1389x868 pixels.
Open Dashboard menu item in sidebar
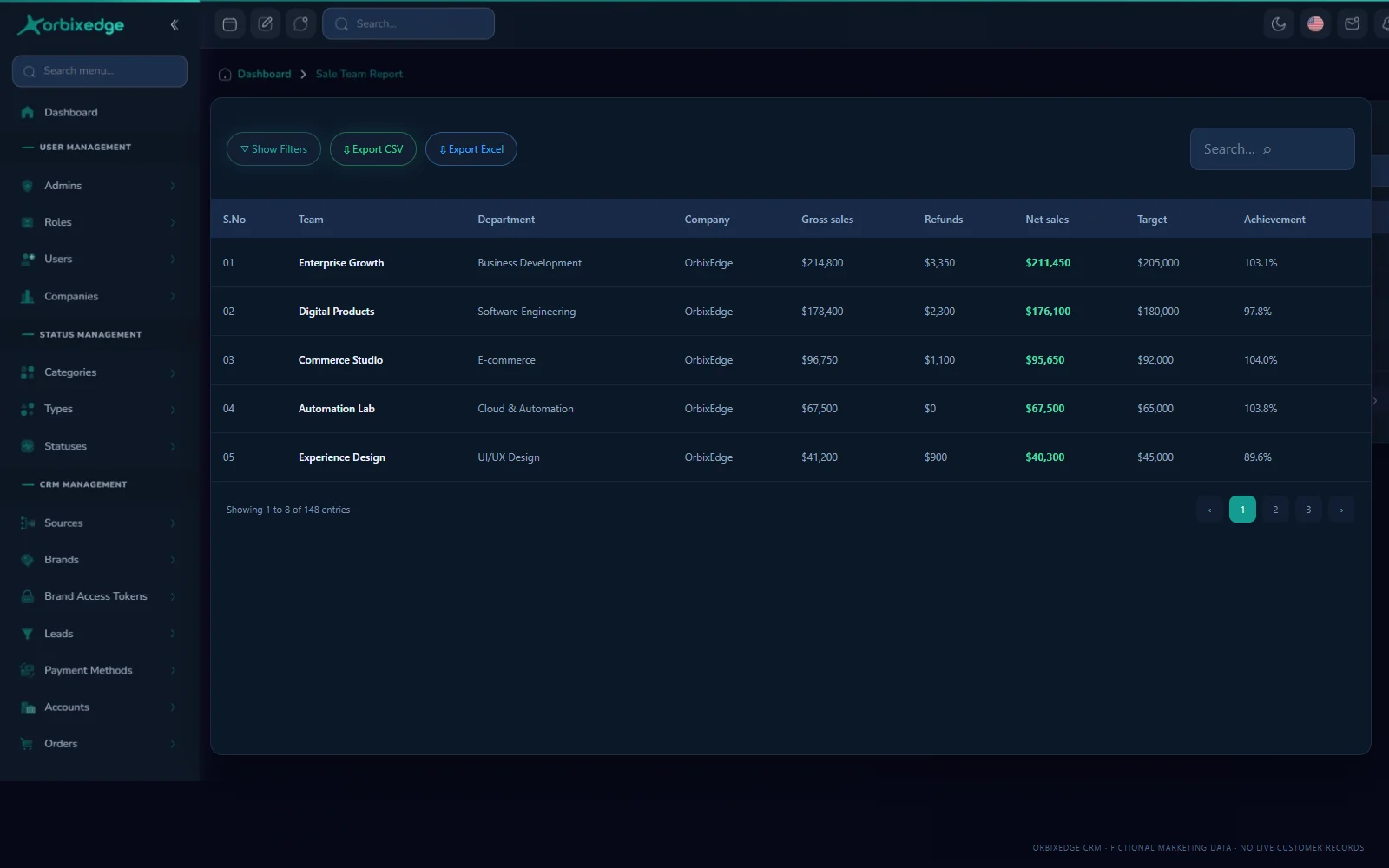(x=100, y=112)
